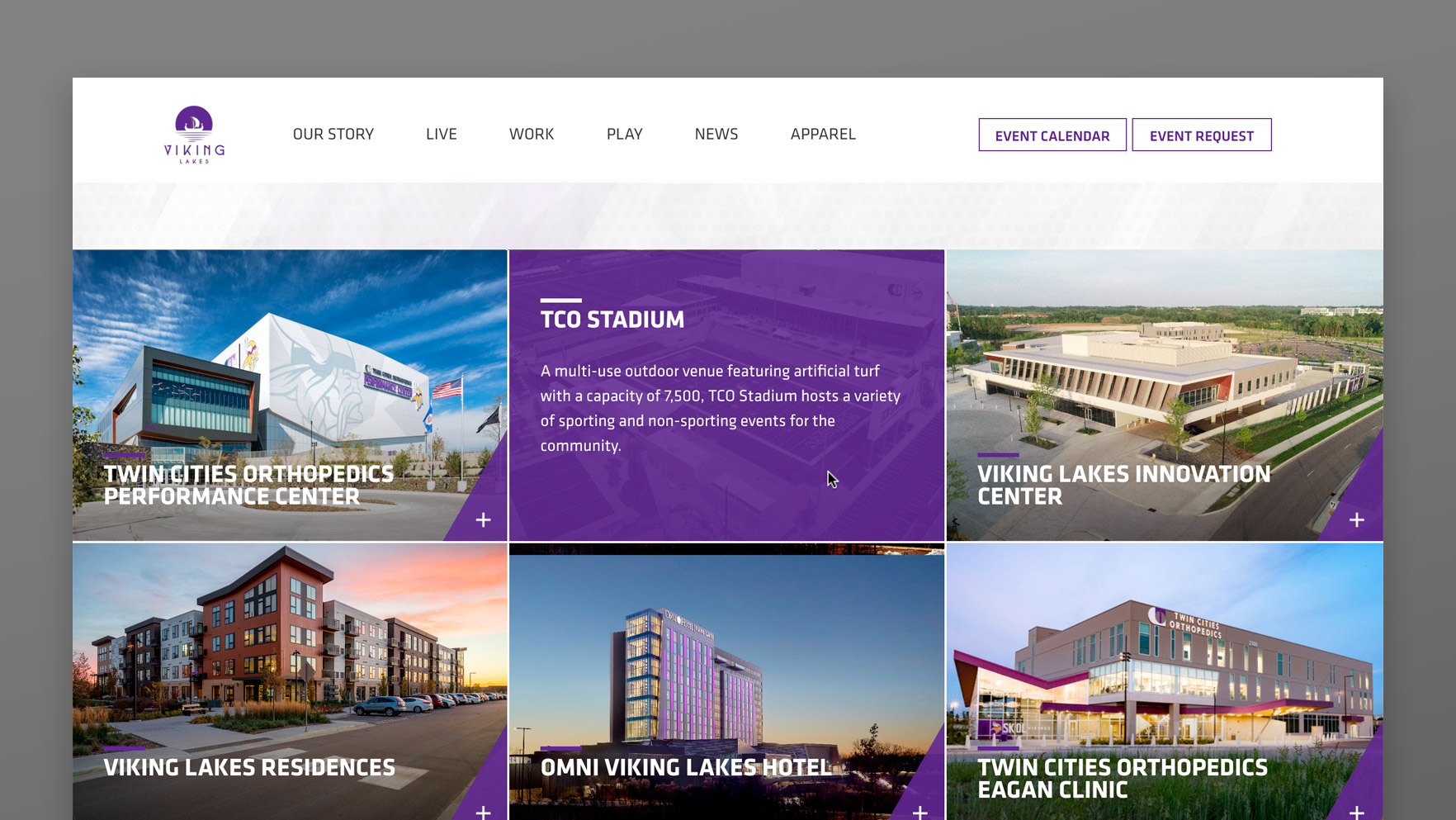Open the Our Story menu
1456x820 pixels.
pyautogui.click(x=333, y=134)
